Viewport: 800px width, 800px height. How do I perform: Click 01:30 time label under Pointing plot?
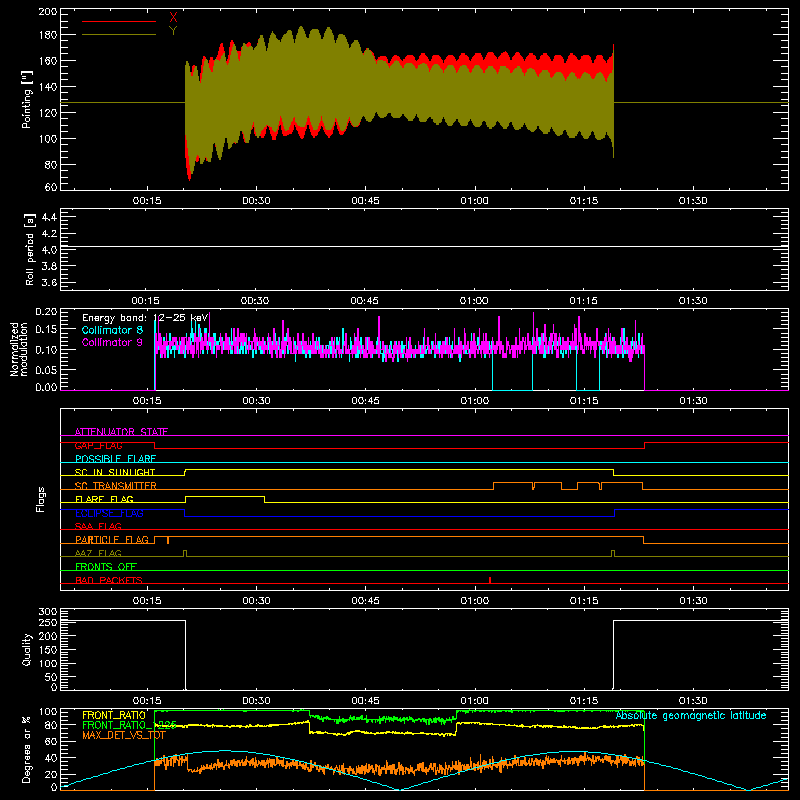[x=693, y=201]
